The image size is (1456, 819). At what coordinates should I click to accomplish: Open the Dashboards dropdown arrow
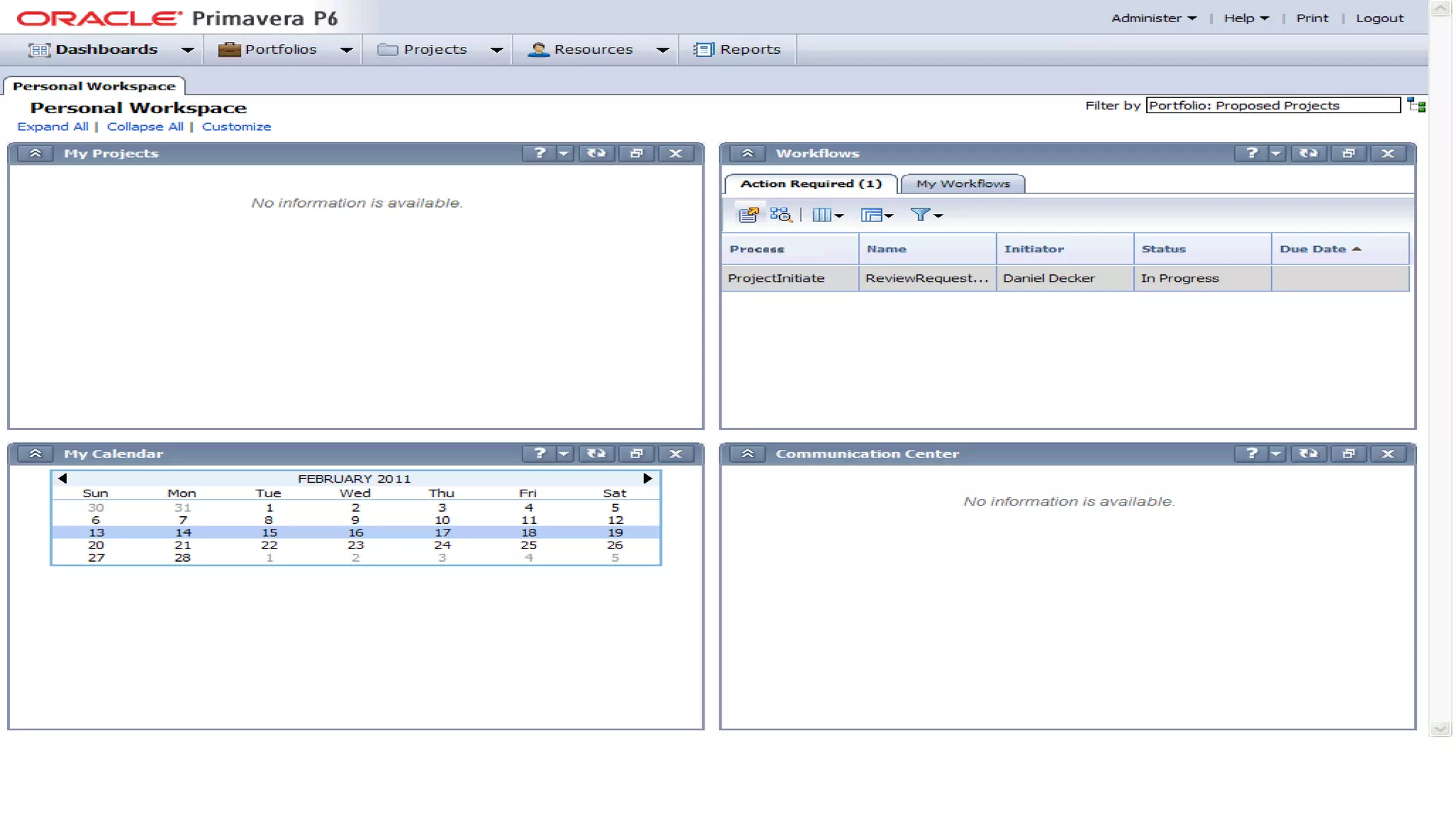187,50
